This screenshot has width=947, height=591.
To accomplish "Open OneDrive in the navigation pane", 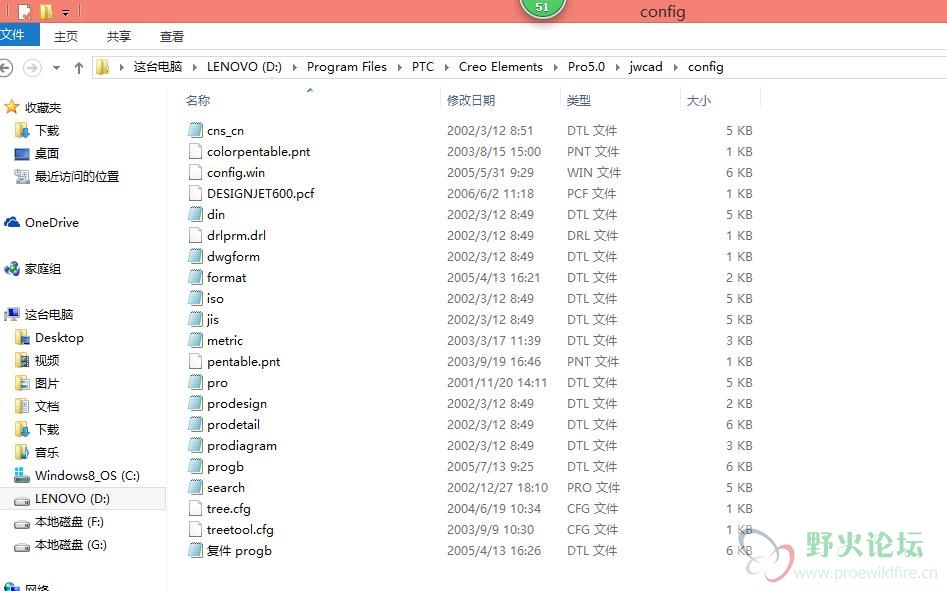I will click(x=52, y=222).
